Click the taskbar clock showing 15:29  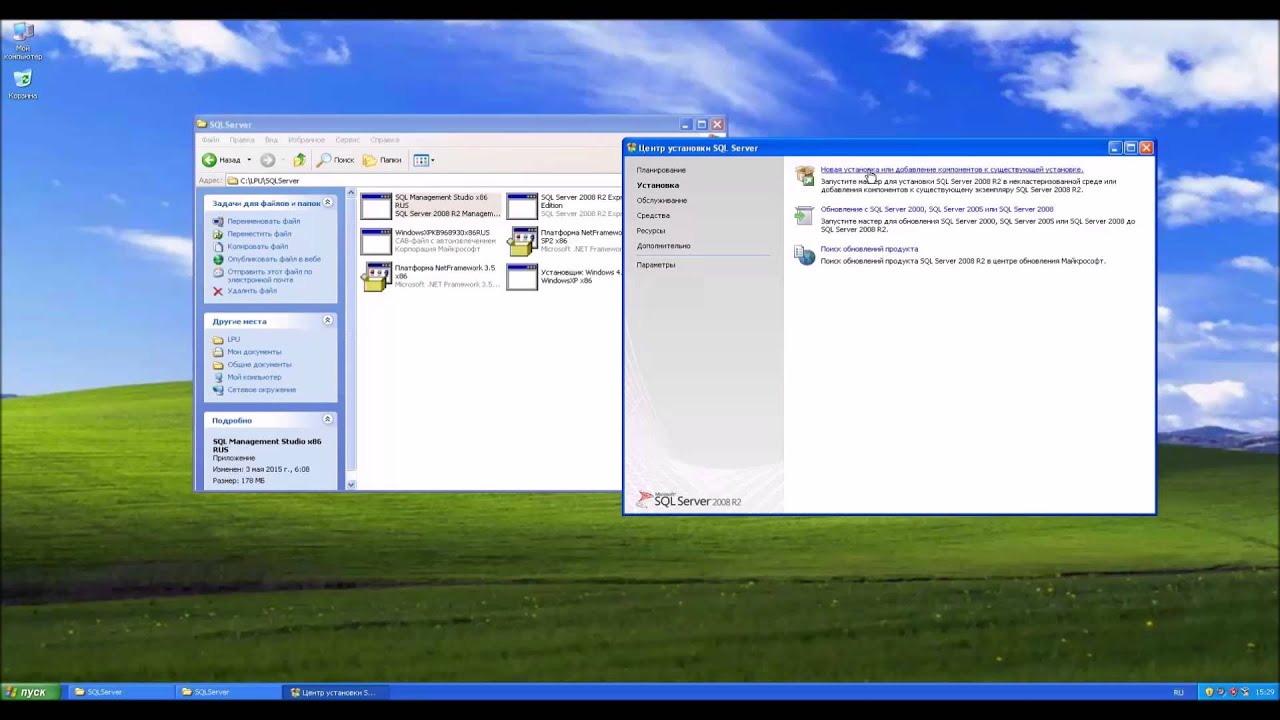click(x=1265, y=692)
